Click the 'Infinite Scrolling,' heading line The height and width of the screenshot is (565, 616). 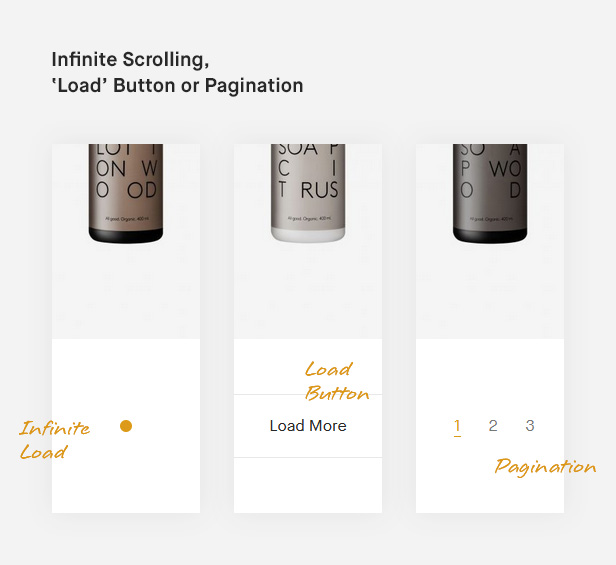click(130, 59)
